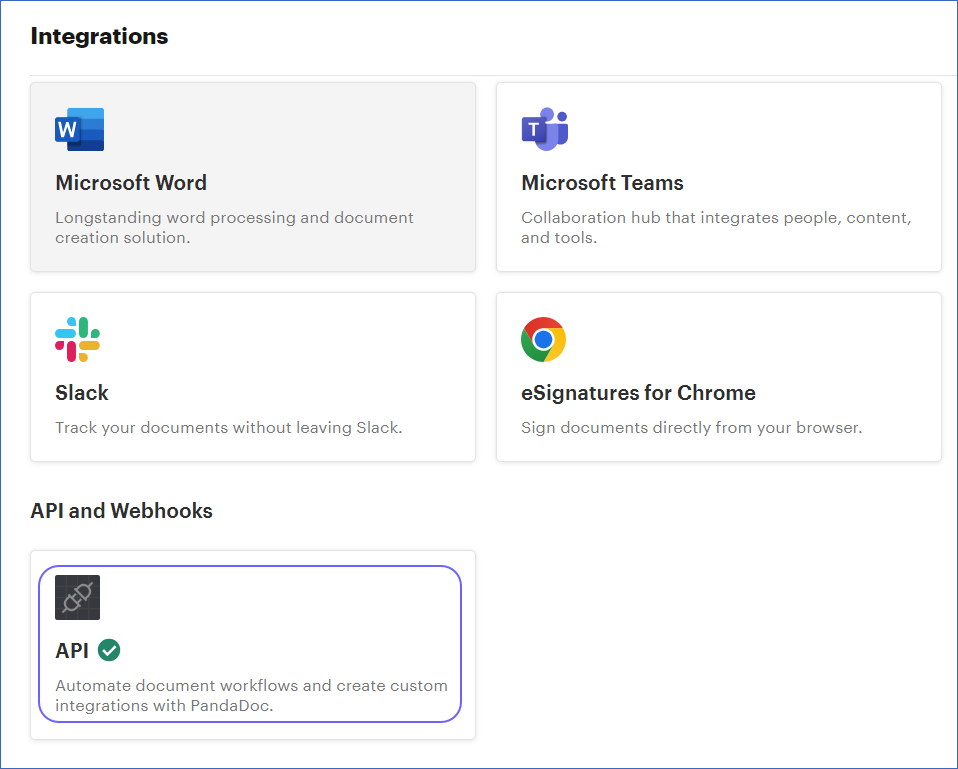The height and width of the screenshot is (769, 958).
Task: Click 'Automate document workflows' description text
Action: pyautogui.click(x=251, y=695)
